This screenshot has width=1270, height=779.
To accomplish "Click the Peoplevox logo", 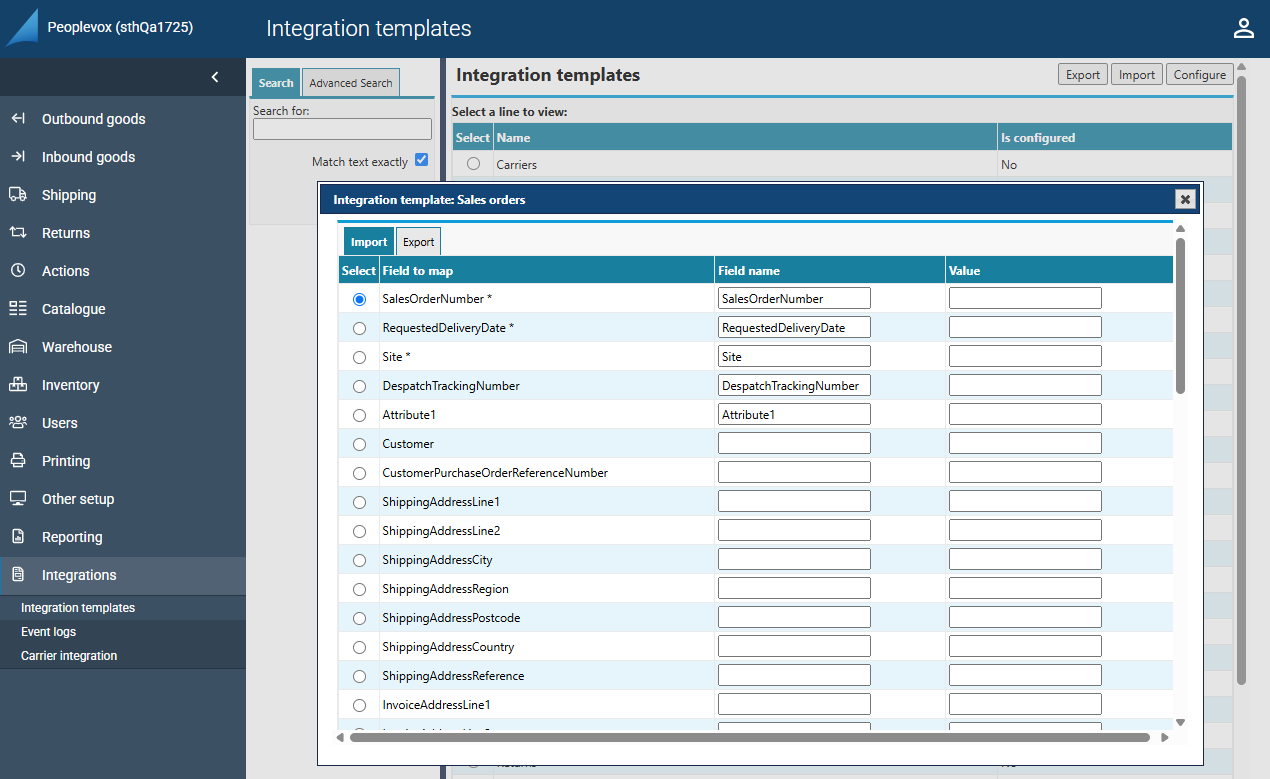I will pyautogui.click(x=22, y=28).
